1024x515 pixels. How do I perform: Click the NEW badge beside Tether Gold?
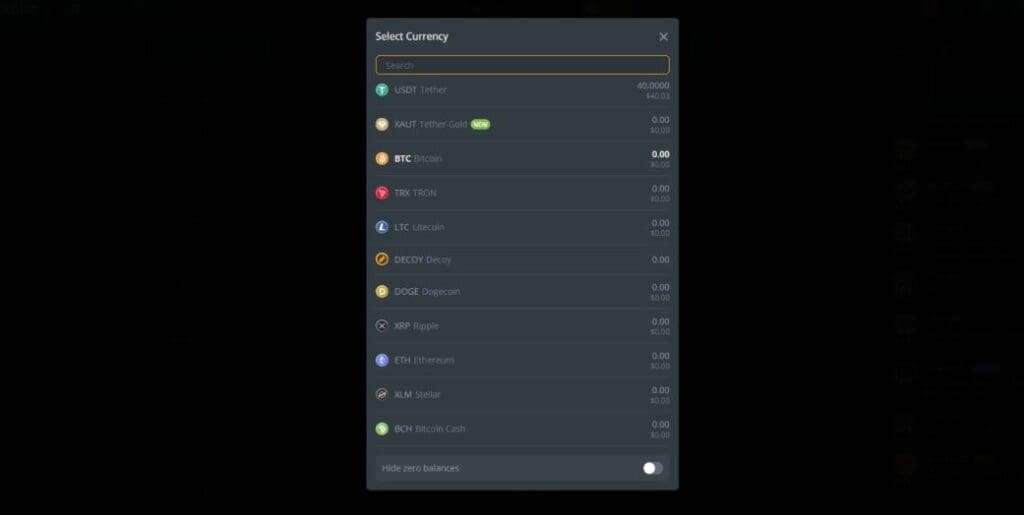(x=481, y=124)
